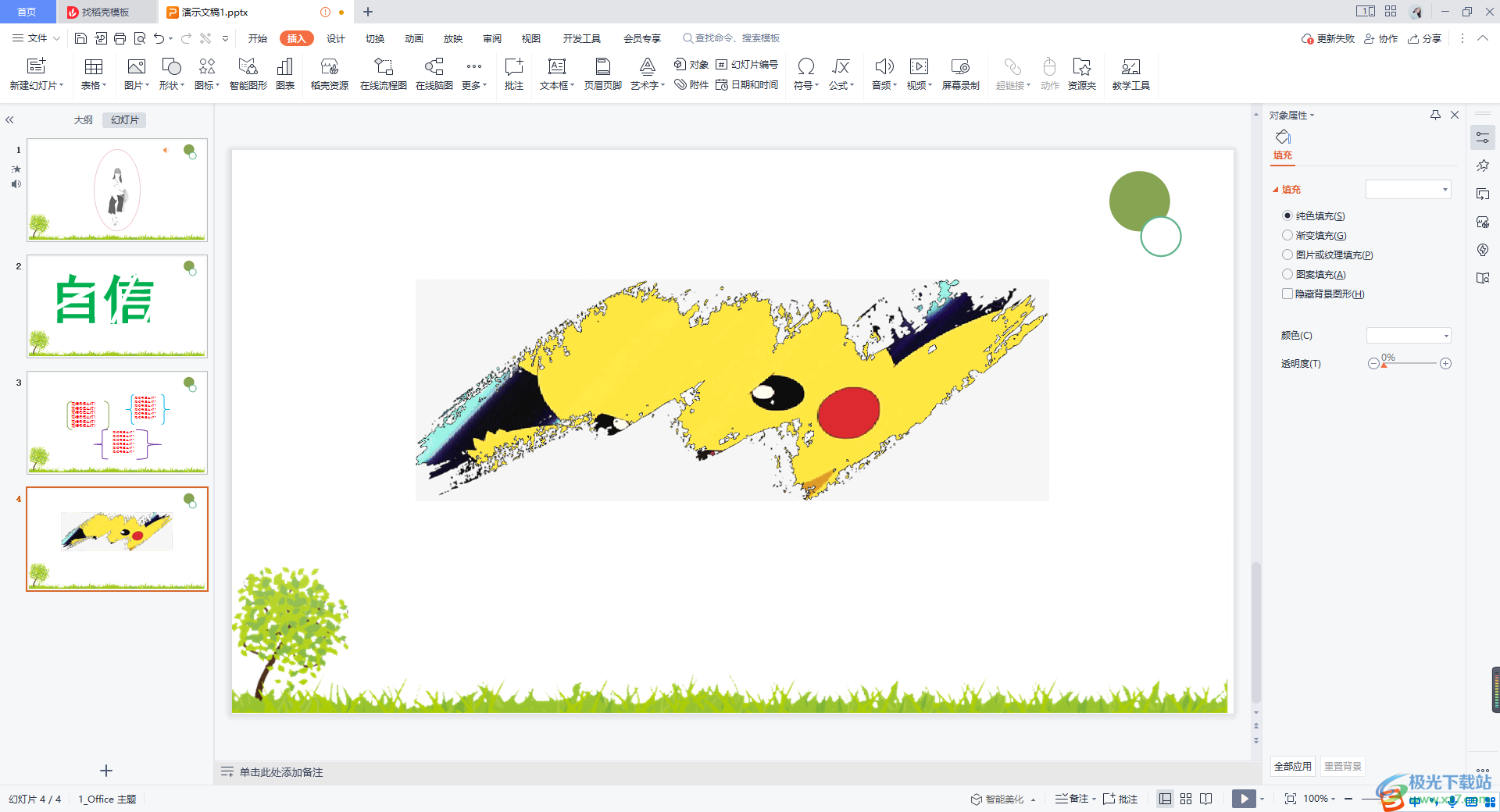Screen dimensions: 1500x812
Task: Click the notes field 单击此处添加备注
Action: pyautogui.click(x=281, y=772)
